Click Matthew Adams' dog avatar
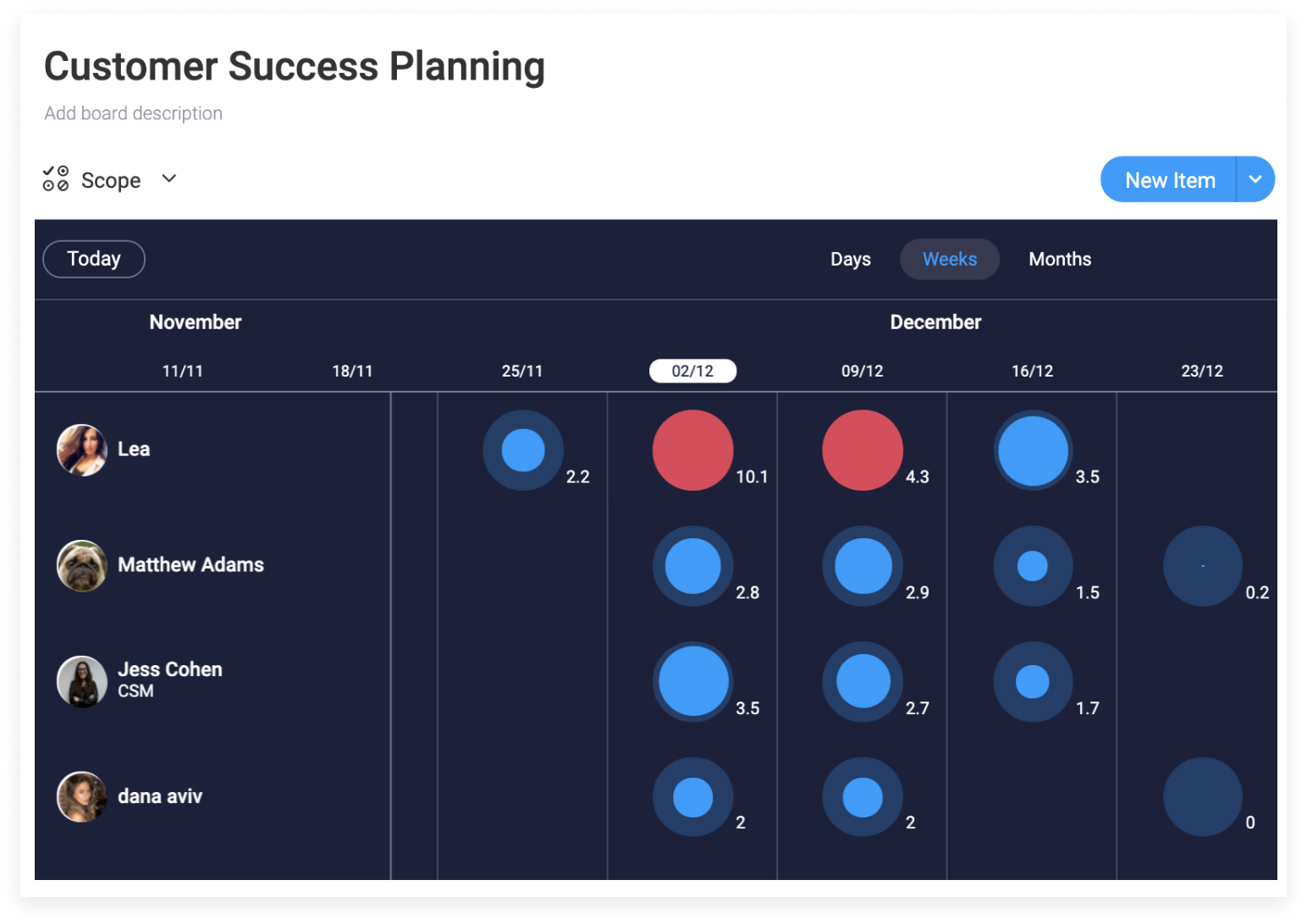Image resolution: width=1307 pixels, height=924 pixels. coord(81,565)
